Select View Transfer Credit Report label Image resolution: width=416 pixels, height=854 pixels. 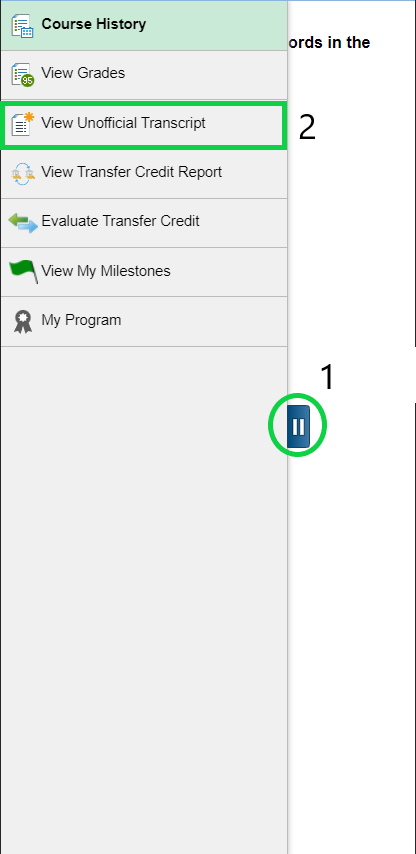click(131, 172)
